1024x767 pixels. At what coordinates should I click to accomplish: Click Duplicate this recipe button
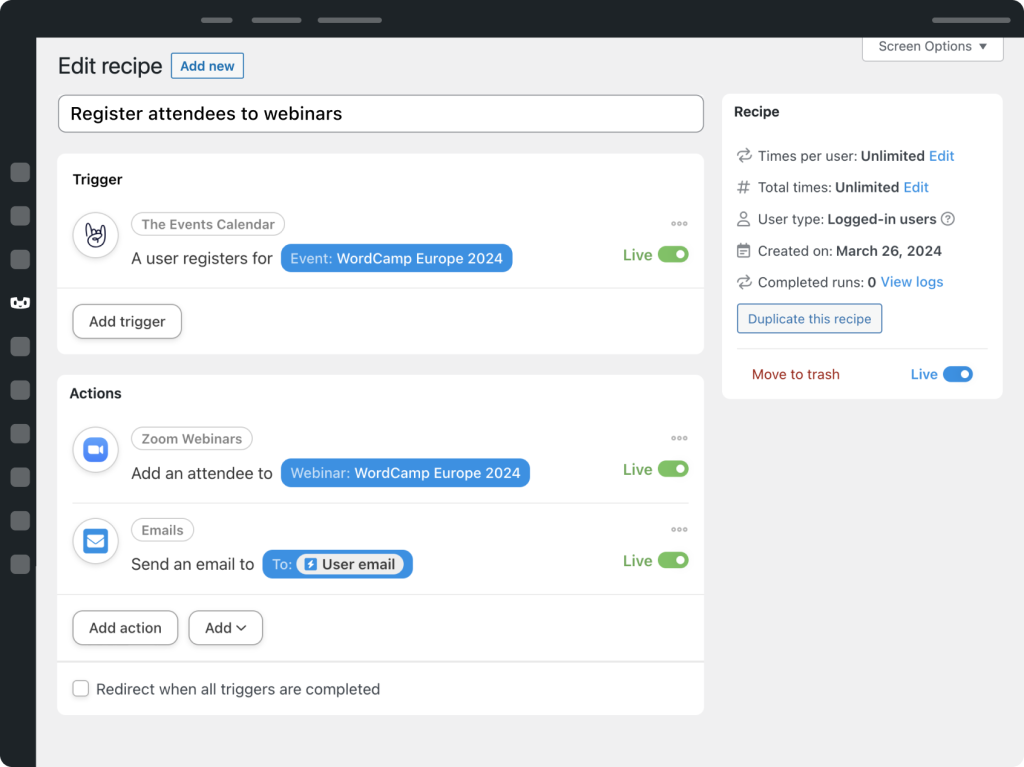pos(809,319)
